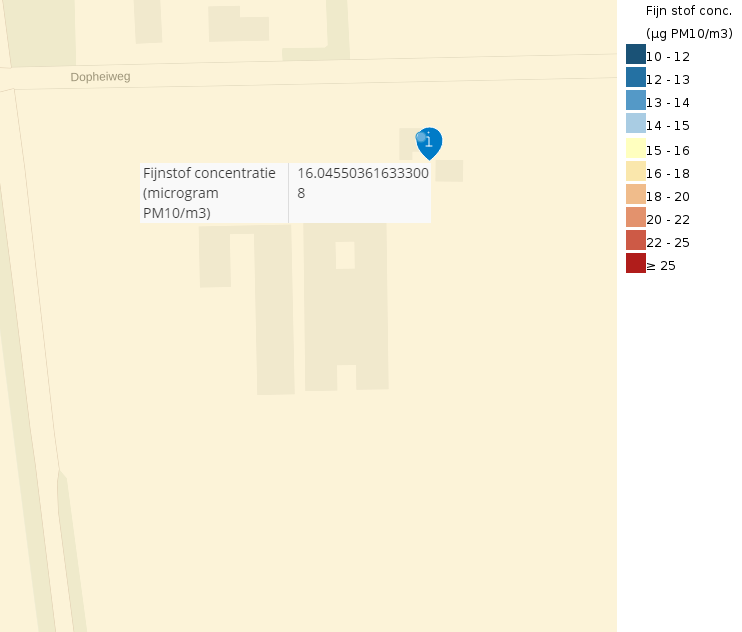Click the ≥ 25 legend label

point(661,266)
